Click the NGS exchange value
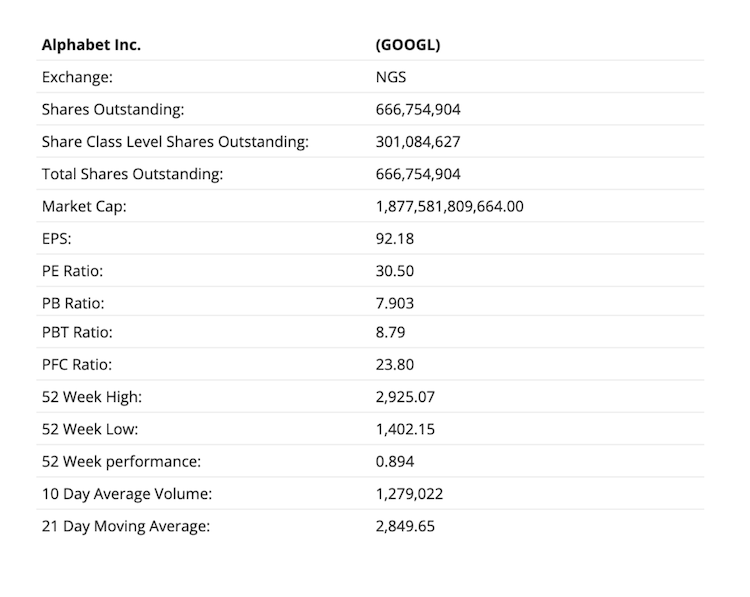The image size is (750, 597). (391, 77)
